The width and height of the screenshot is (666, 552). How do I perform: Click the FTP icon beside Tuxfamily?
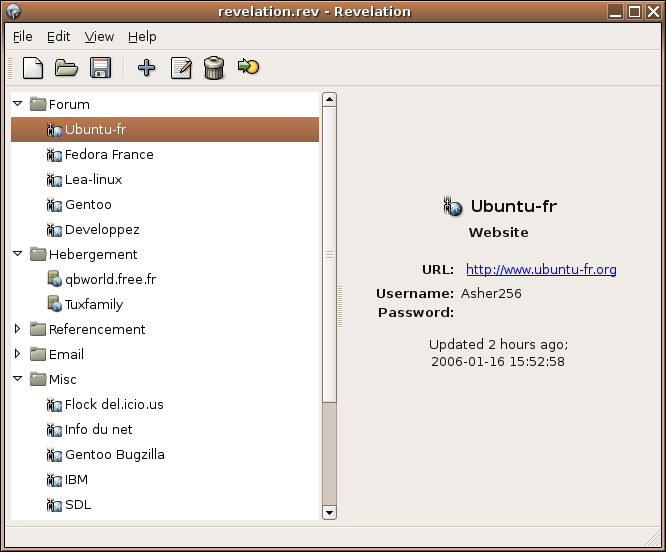[x=54, y=304]
